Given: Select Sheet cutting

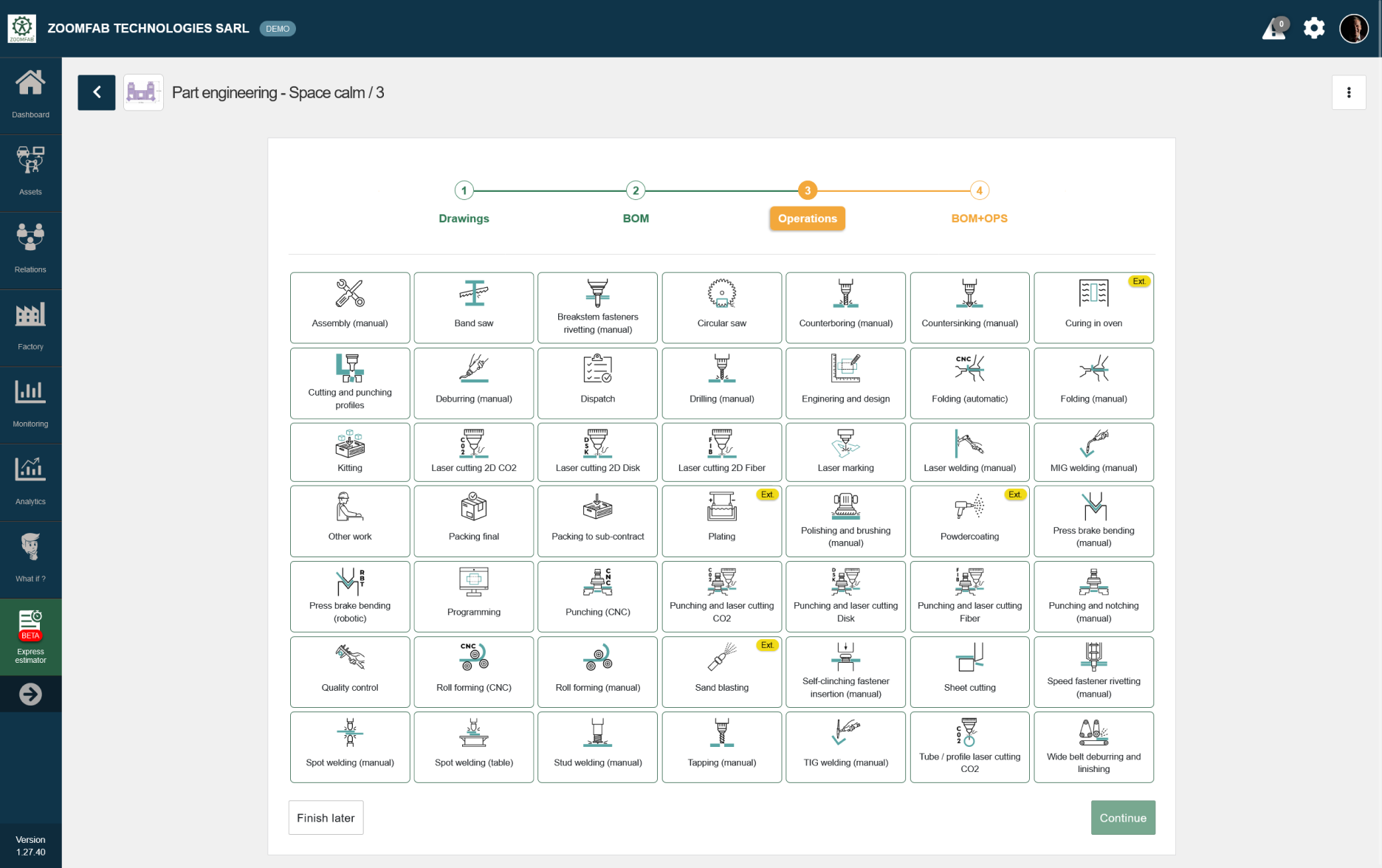Looking at the screenshot, I should (x=970, y=672).
